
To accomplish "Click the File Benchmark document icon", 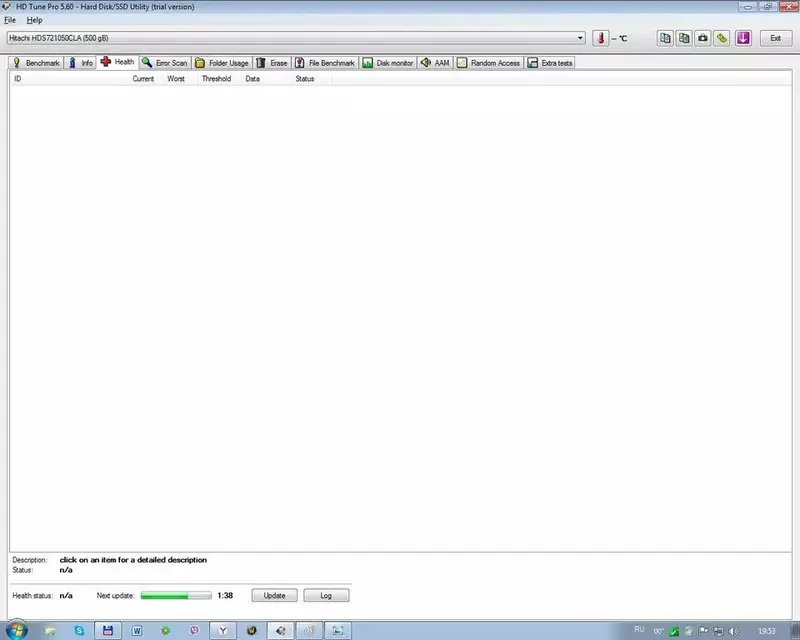I will coord(300,63).
